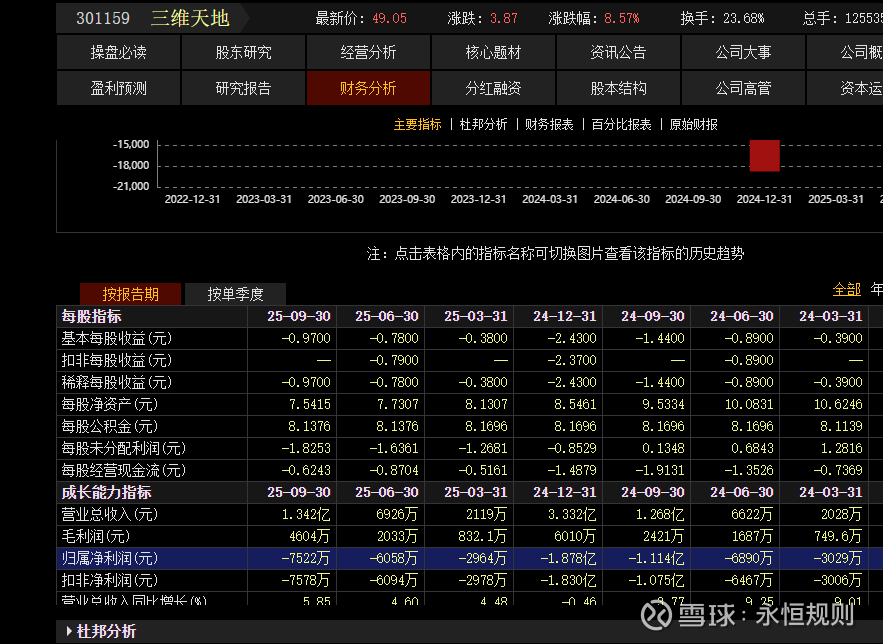Select the highlighted 归属净利润(元) row label
The height and width of the screenshot is (644, 883).
110,558
